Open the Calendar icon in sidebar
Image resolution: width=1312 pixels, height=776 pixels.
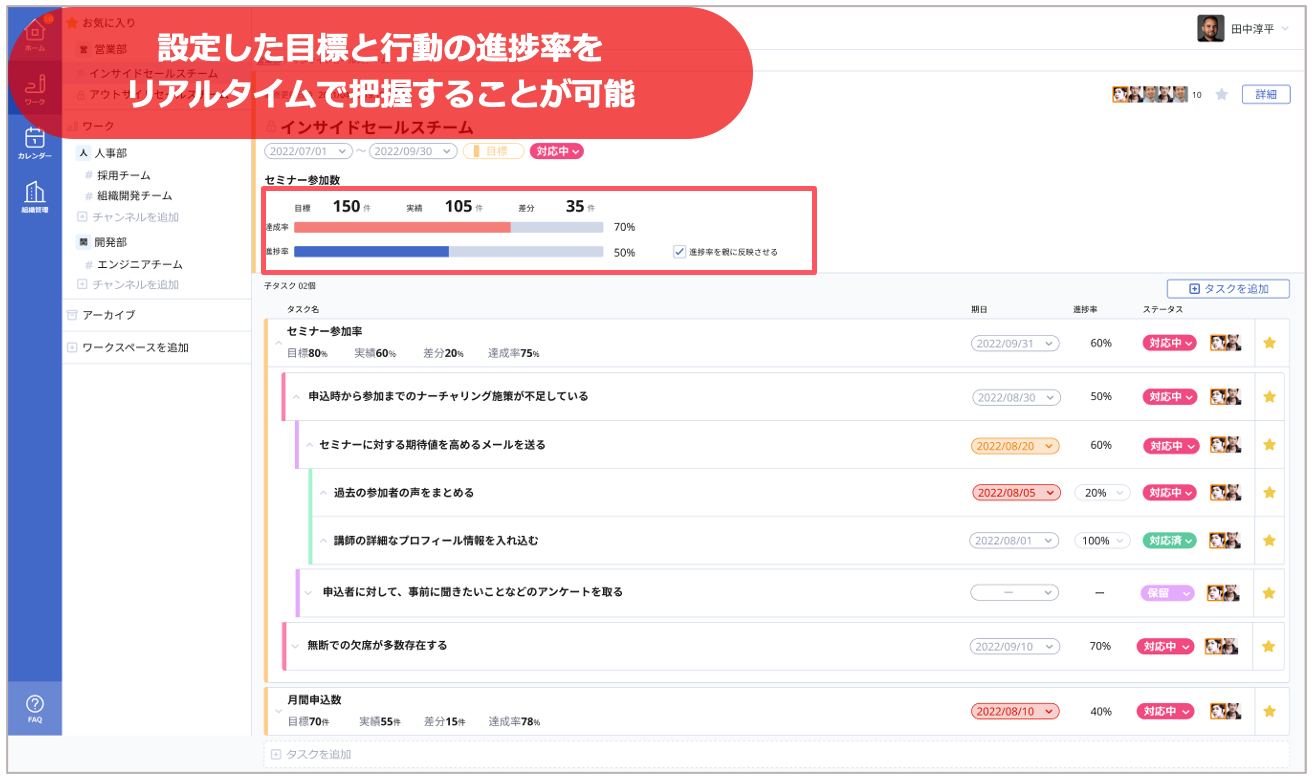[x=34, y=141]
